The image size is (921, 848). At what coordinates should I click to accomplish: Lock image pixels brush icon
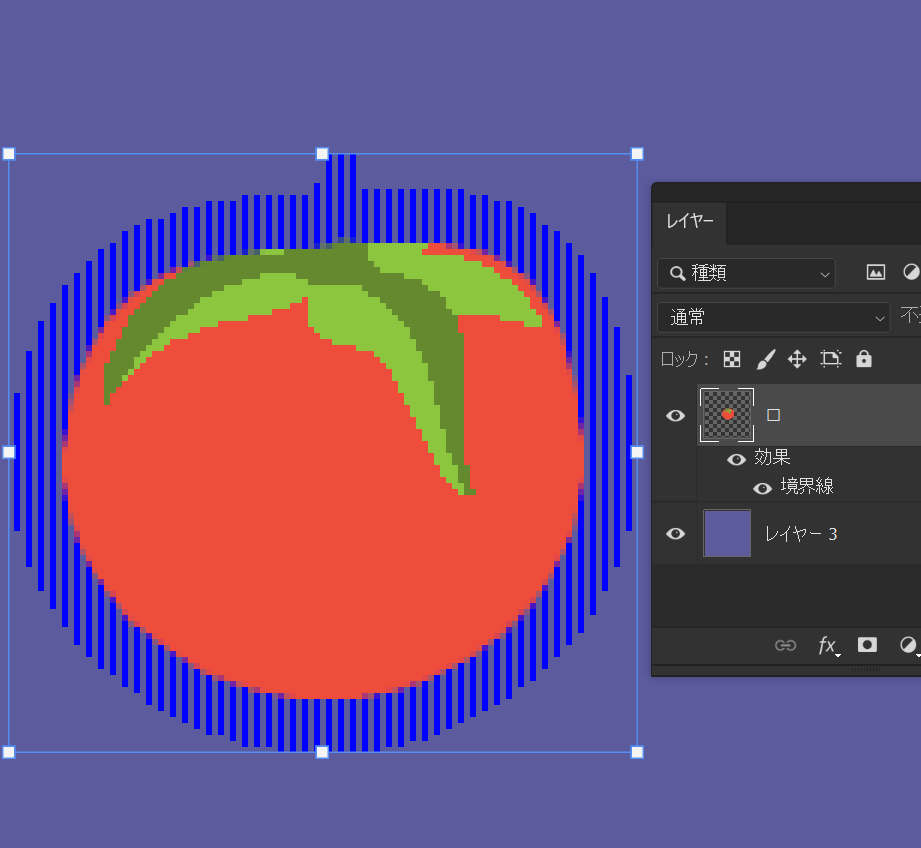(x=765, y=359)
